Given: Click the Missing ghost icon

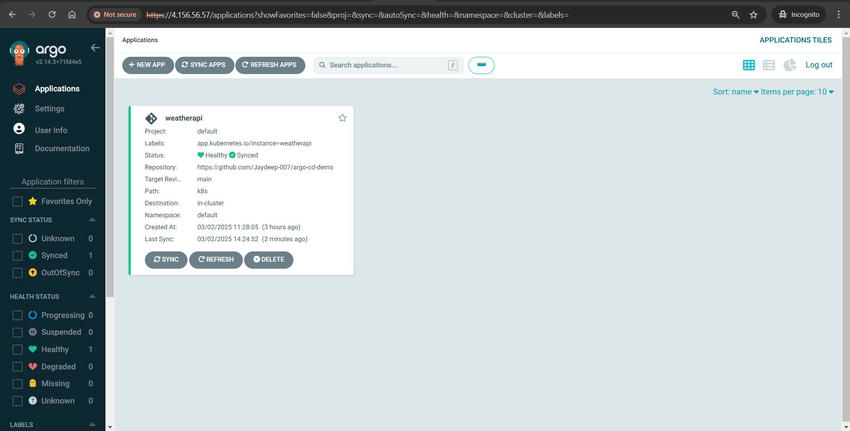Looking at the screenshot, I should pos(33,383).
